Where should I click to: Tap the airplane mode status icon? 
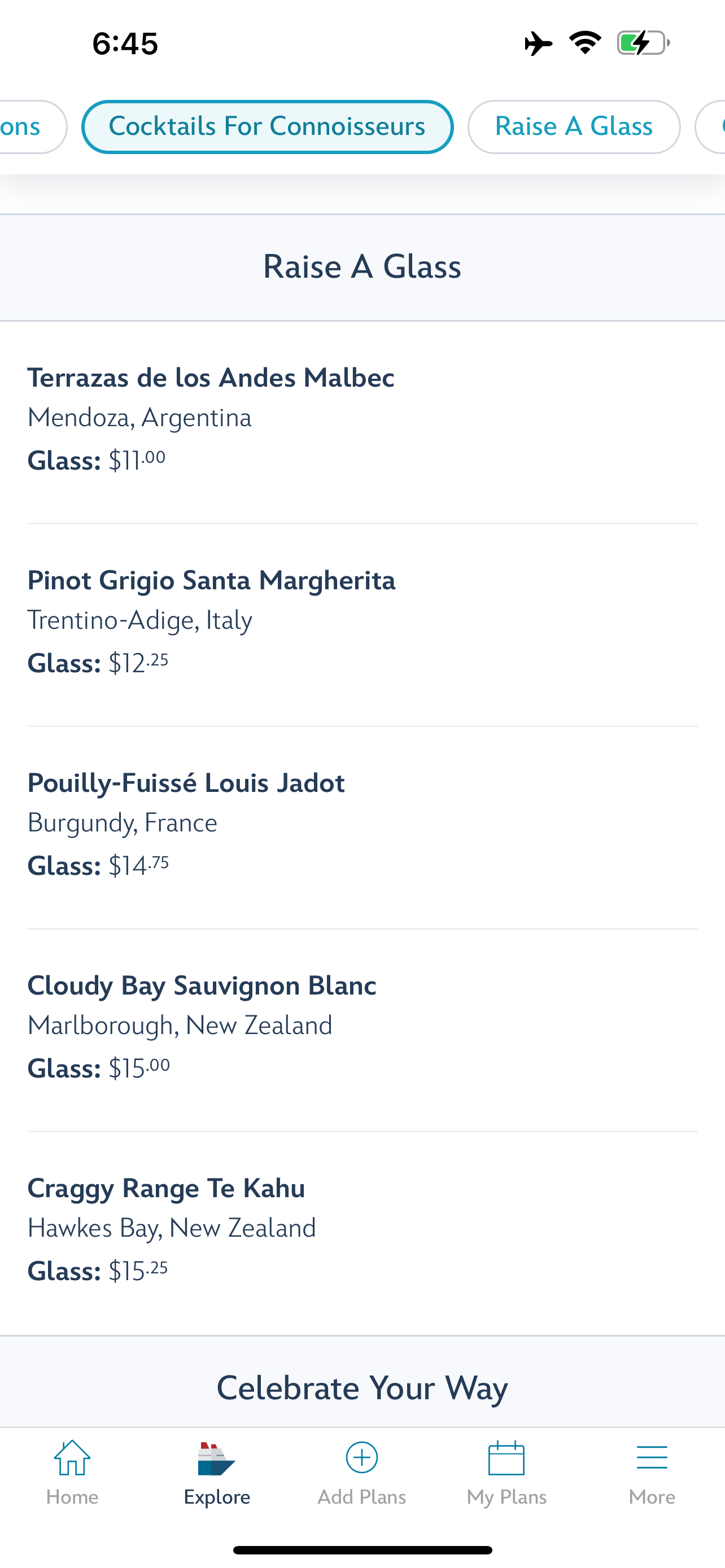click(x=538, y=44)
